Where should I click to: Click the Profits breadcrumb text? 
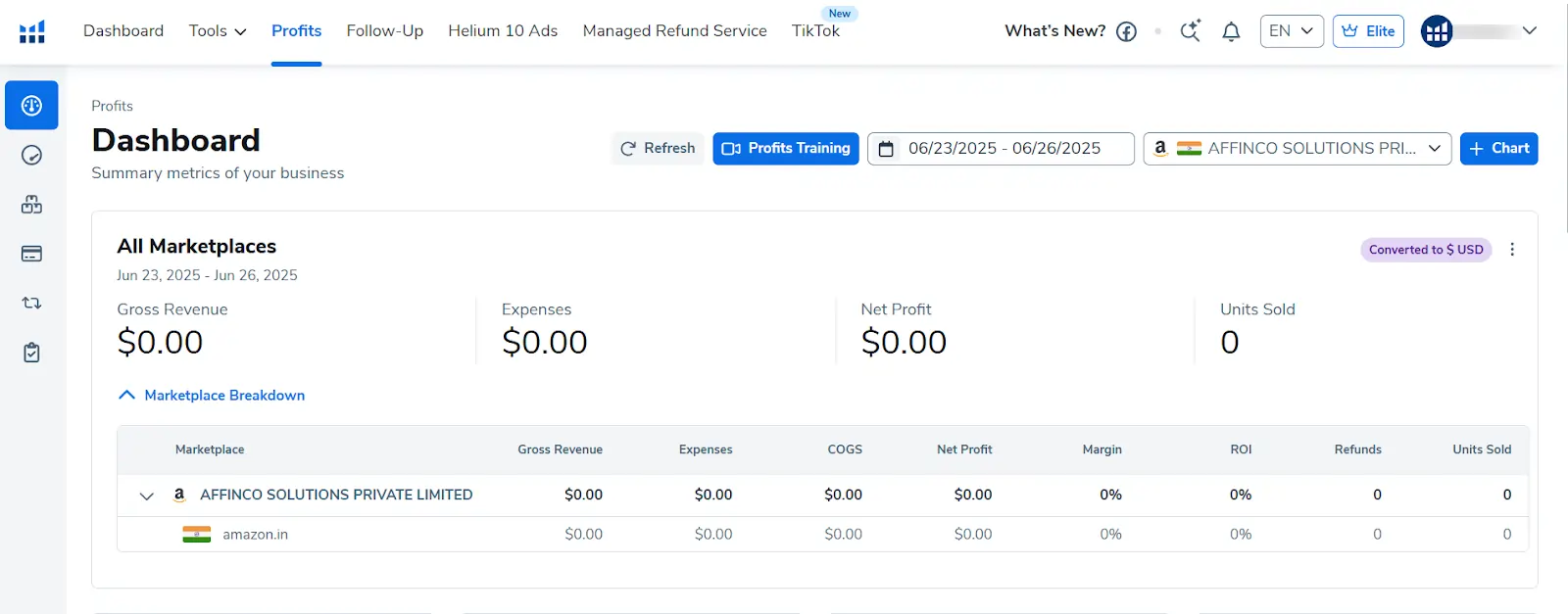pos(113,106)
